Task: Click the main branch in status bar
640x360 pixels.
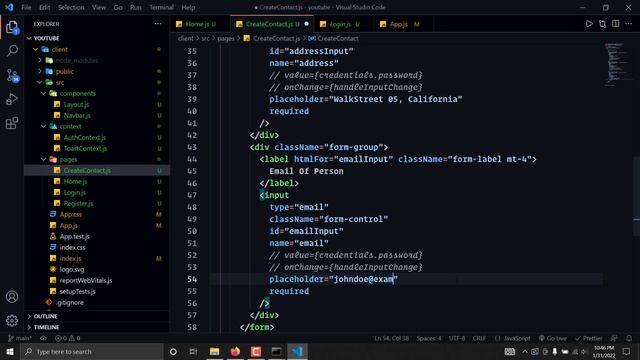Action: point(20,338)
